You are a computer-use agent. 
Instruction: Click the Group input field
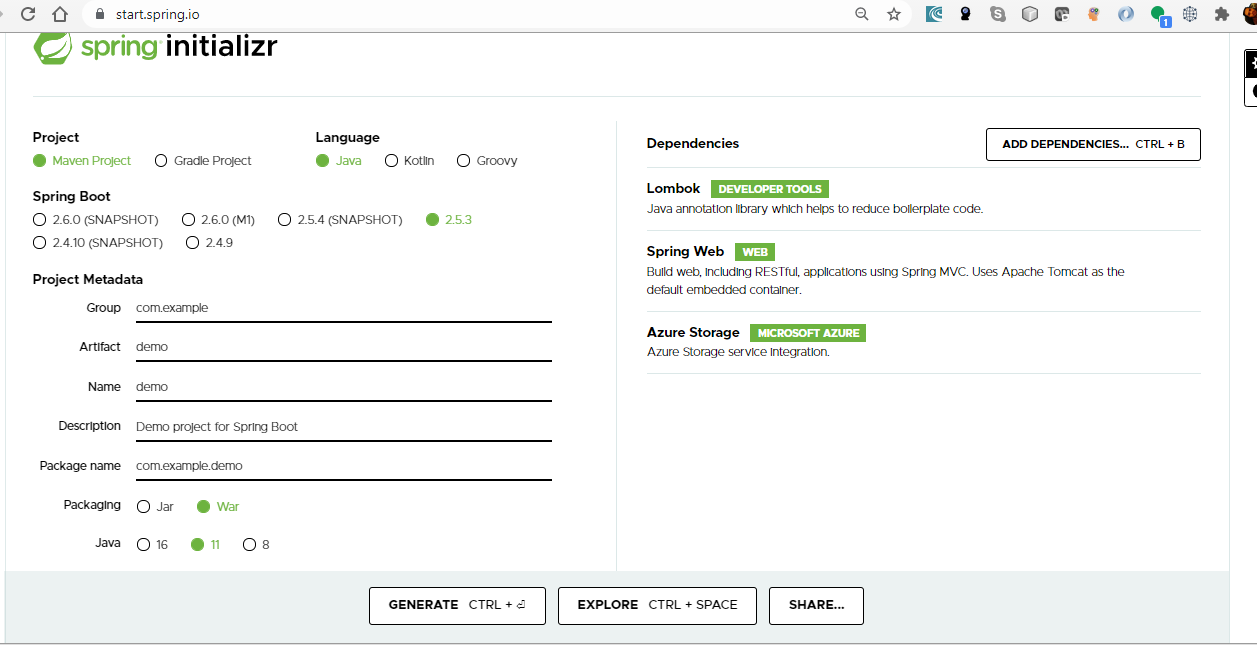point(343,308)
